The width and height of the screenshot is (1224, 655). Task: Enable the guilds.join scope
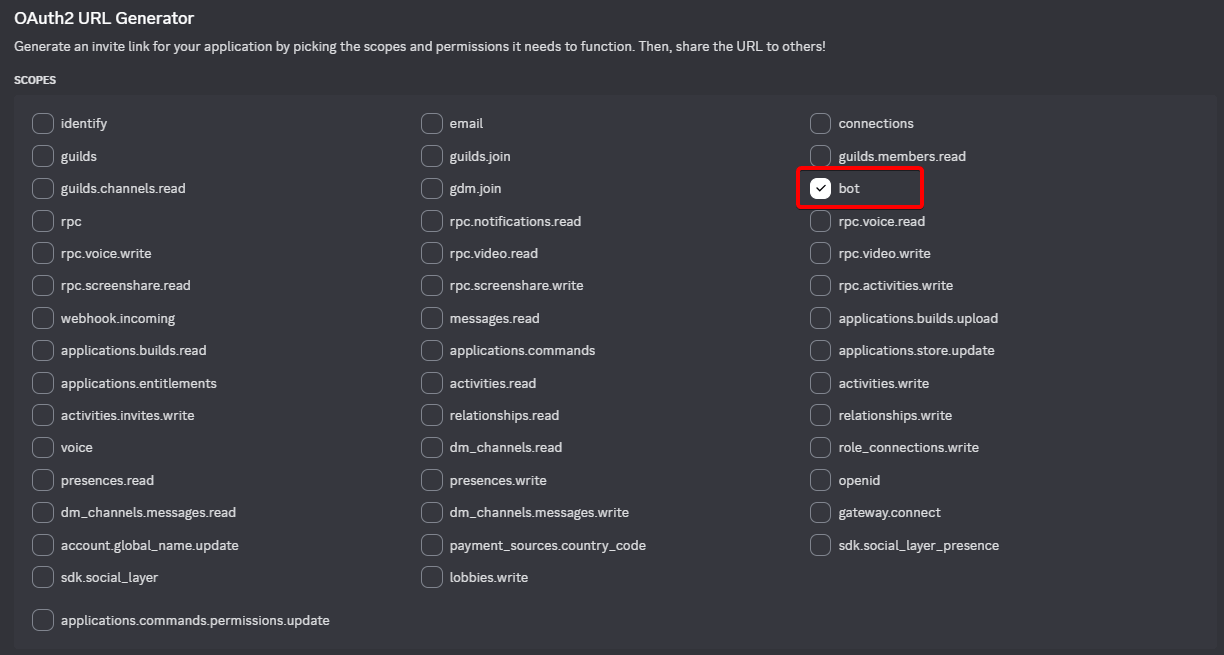pyautogui.click(x=431, y=156)
